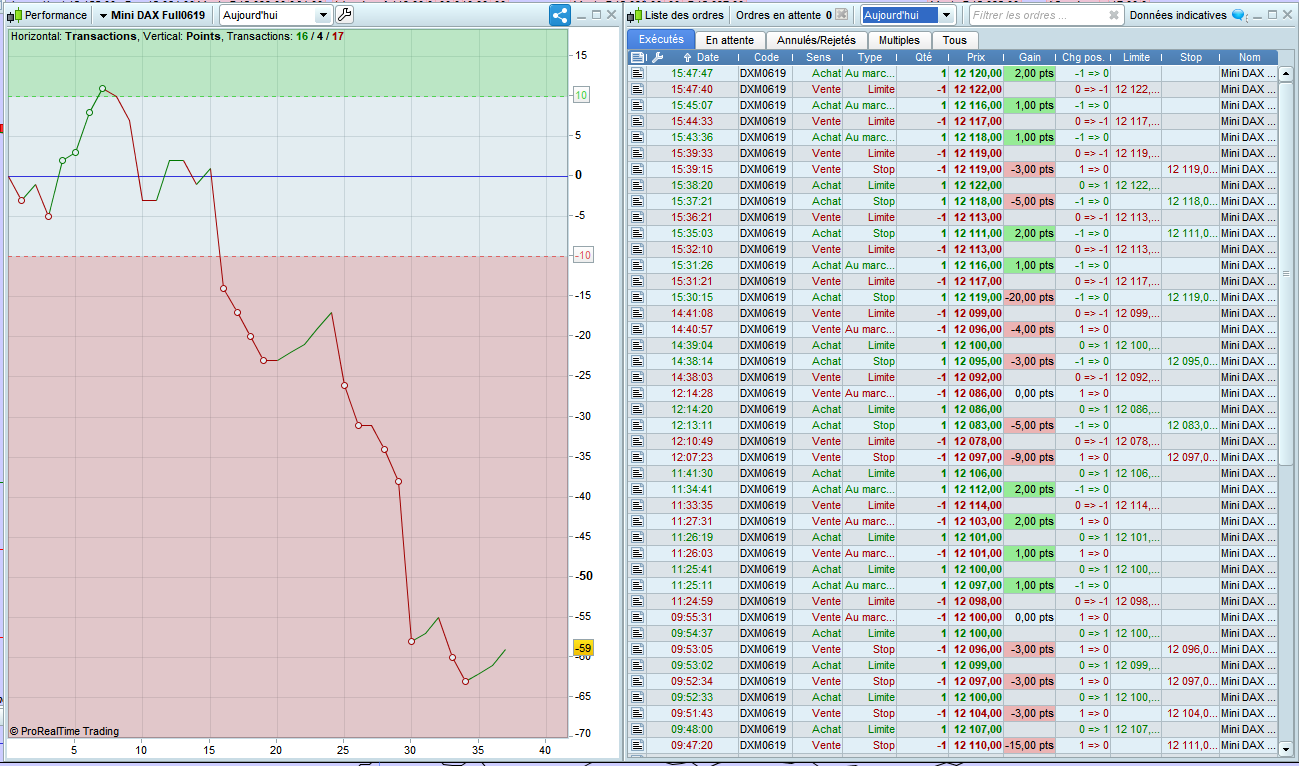
Task: Click the list icon in the table header
Action: [x=637, y=58]
